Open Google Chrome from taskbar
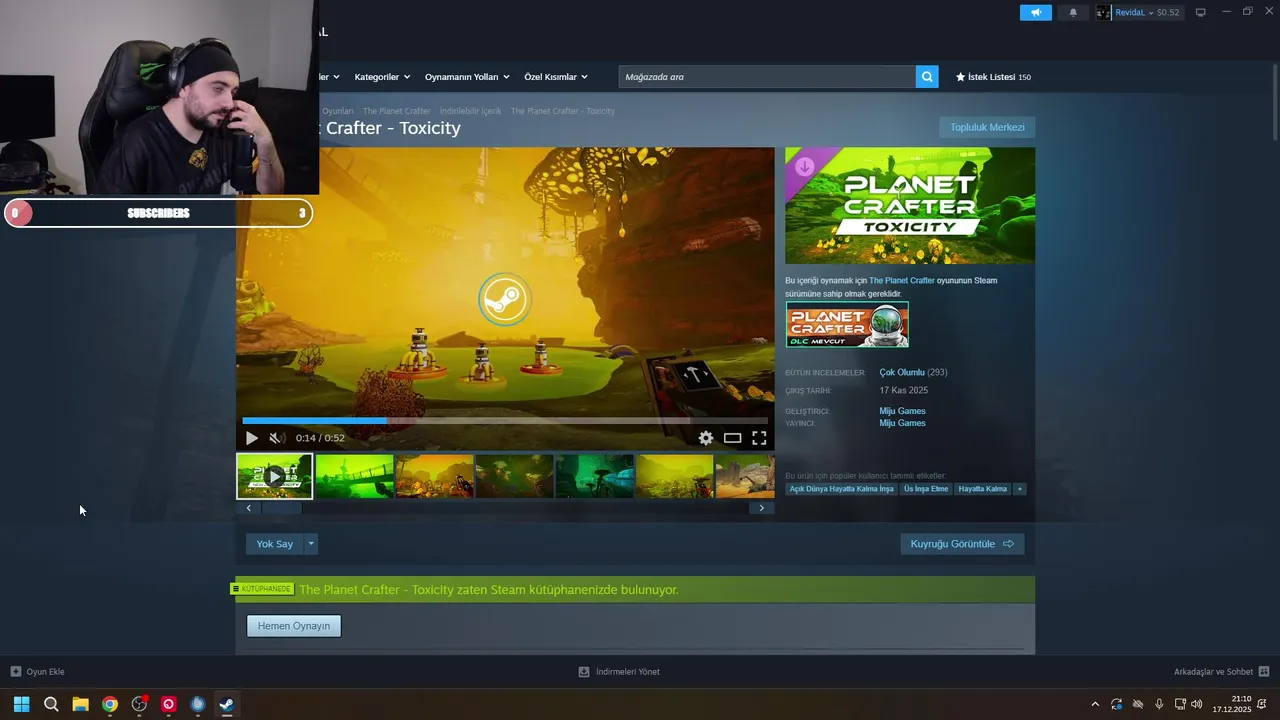 [x=110, y=704]
